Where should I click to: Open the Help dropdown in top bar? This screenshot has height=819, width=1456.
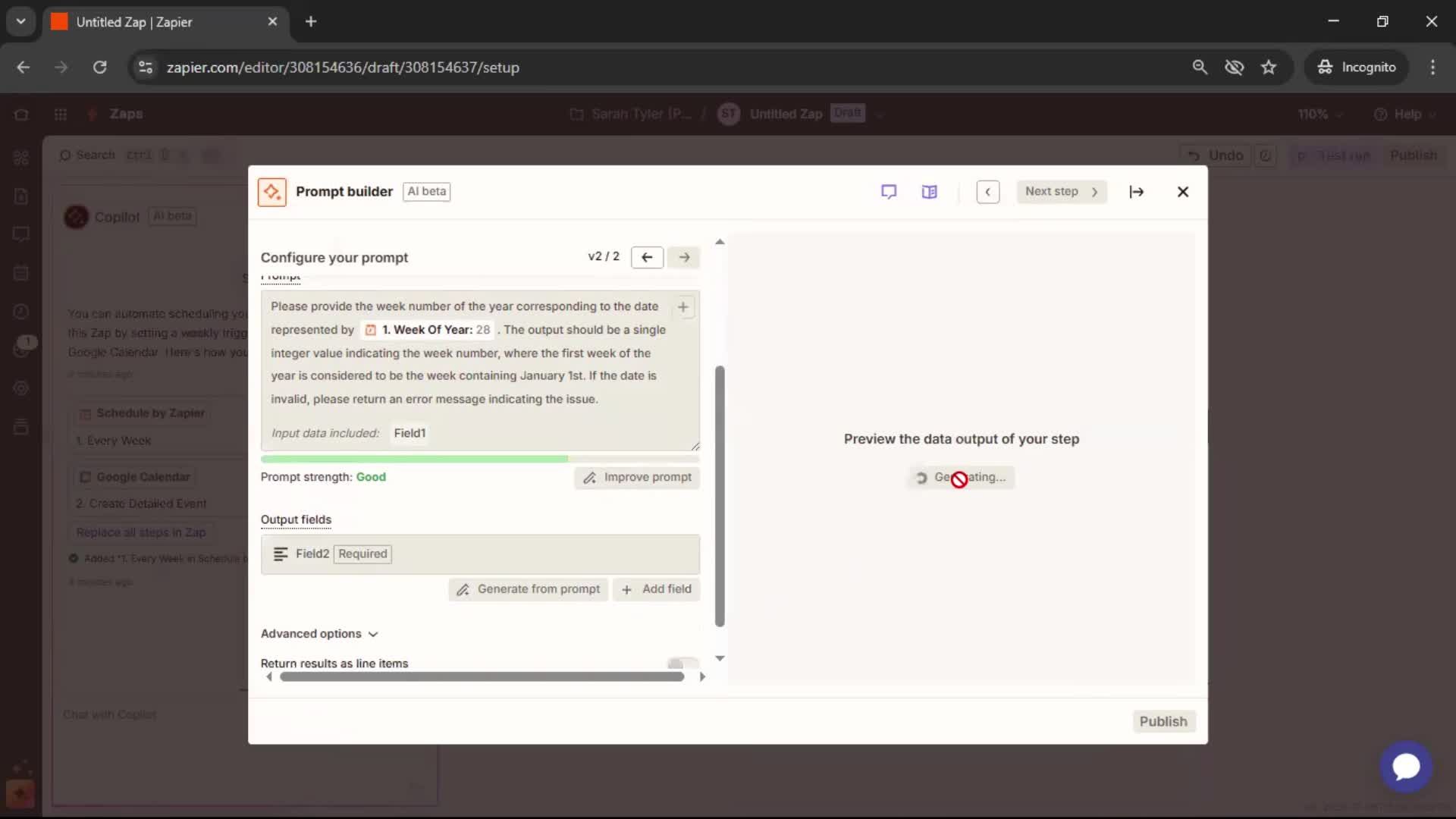[x=1405, y=115]
